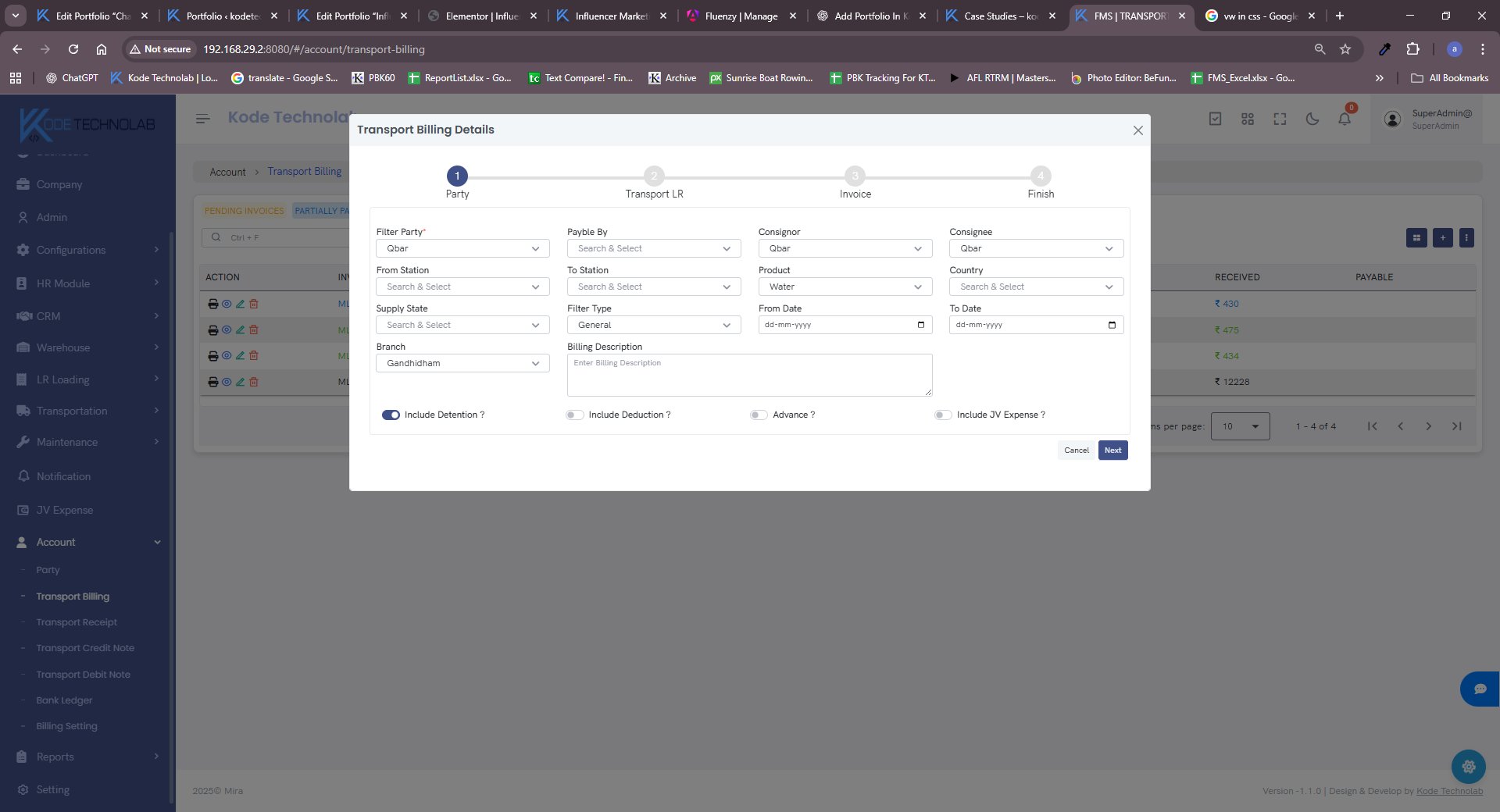1500x812 pixels.
Task: Toggle the Include Detention switch
Action: (391, 415)
